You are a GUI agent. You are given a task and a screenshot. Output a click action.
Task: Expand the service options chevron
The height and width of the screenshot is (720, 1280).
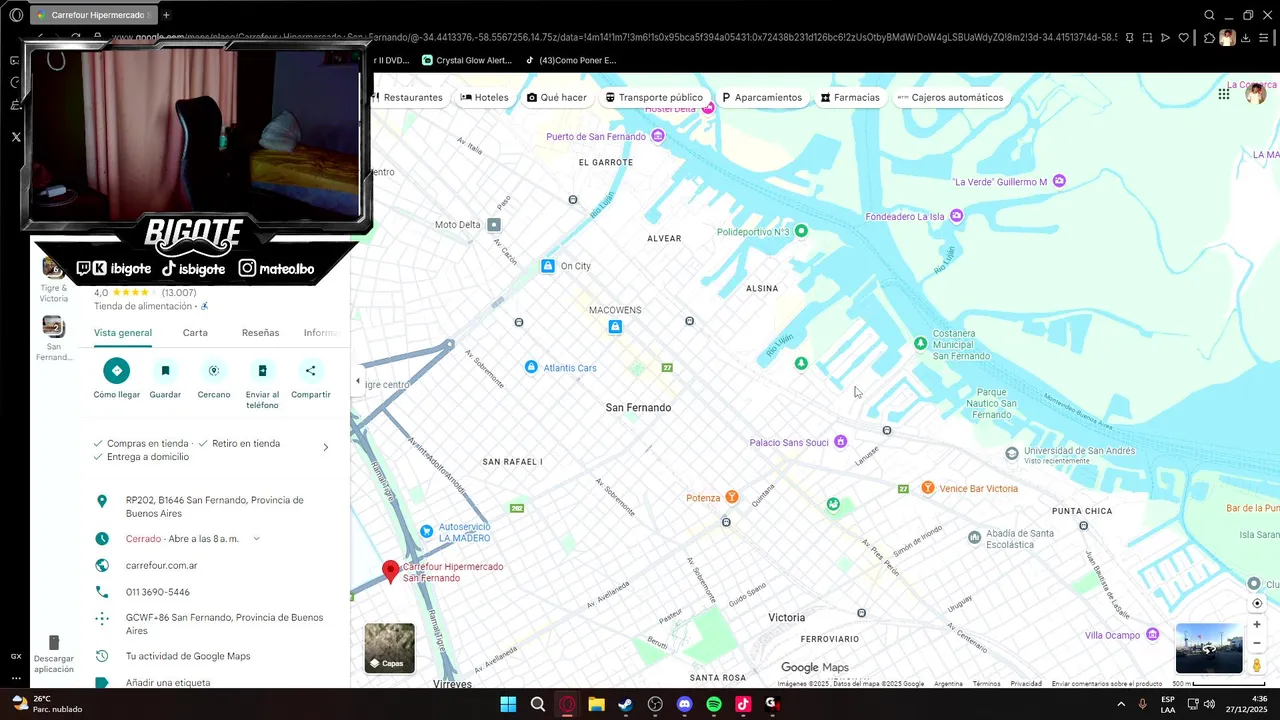click(x=325, y=448)
